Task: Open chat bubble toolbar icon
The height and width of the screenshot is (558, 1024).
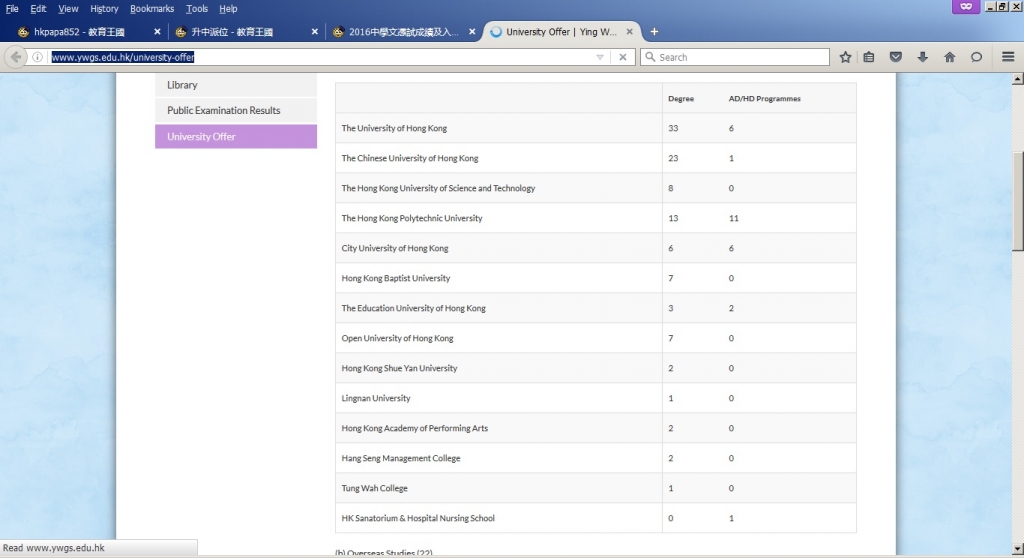Action: [x=976, y=57]
